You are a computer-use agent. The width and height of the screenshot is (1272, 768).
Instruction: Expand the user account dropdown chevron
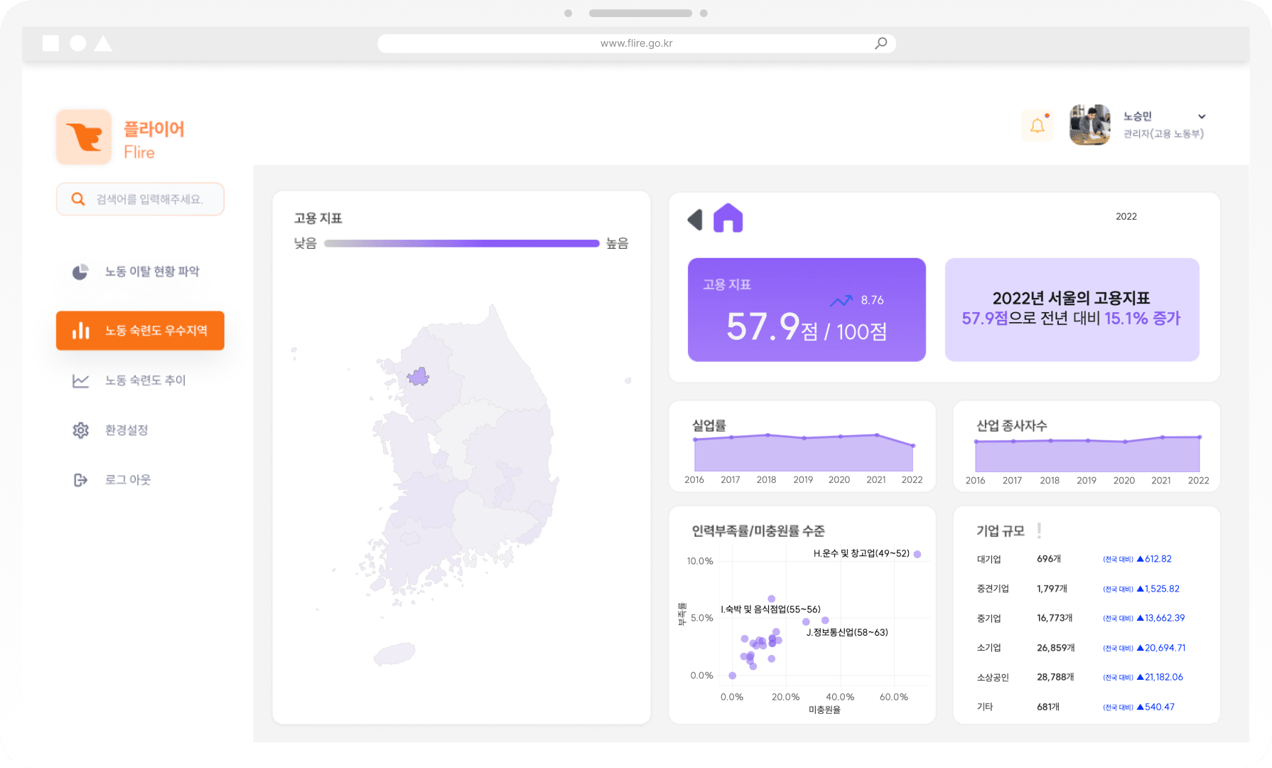[1202, 117]
